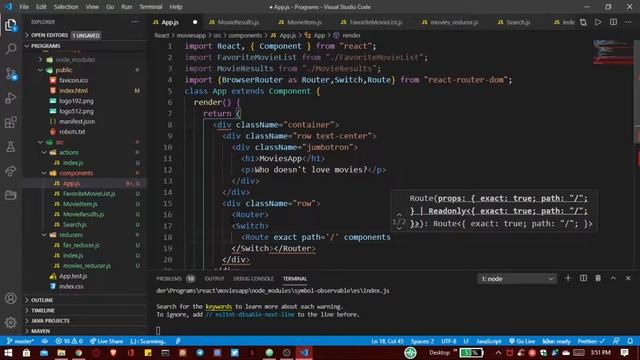Screen dimensions: 640x360
Task: Click master branch indicator in status bar
Action: click(20, 341)
